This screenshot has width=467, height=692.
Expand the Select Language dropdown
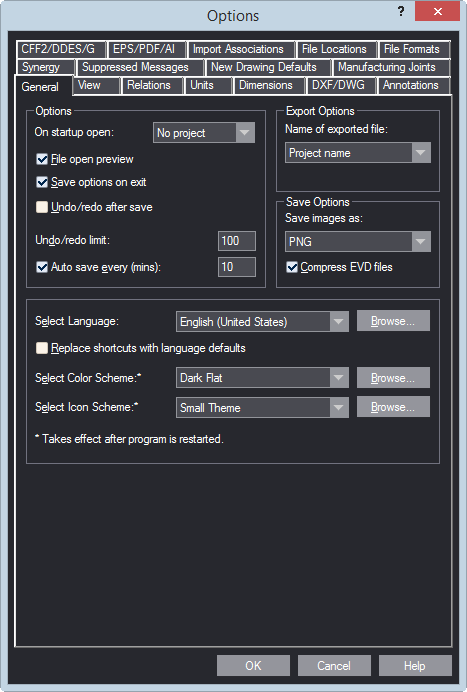(262, 322)
